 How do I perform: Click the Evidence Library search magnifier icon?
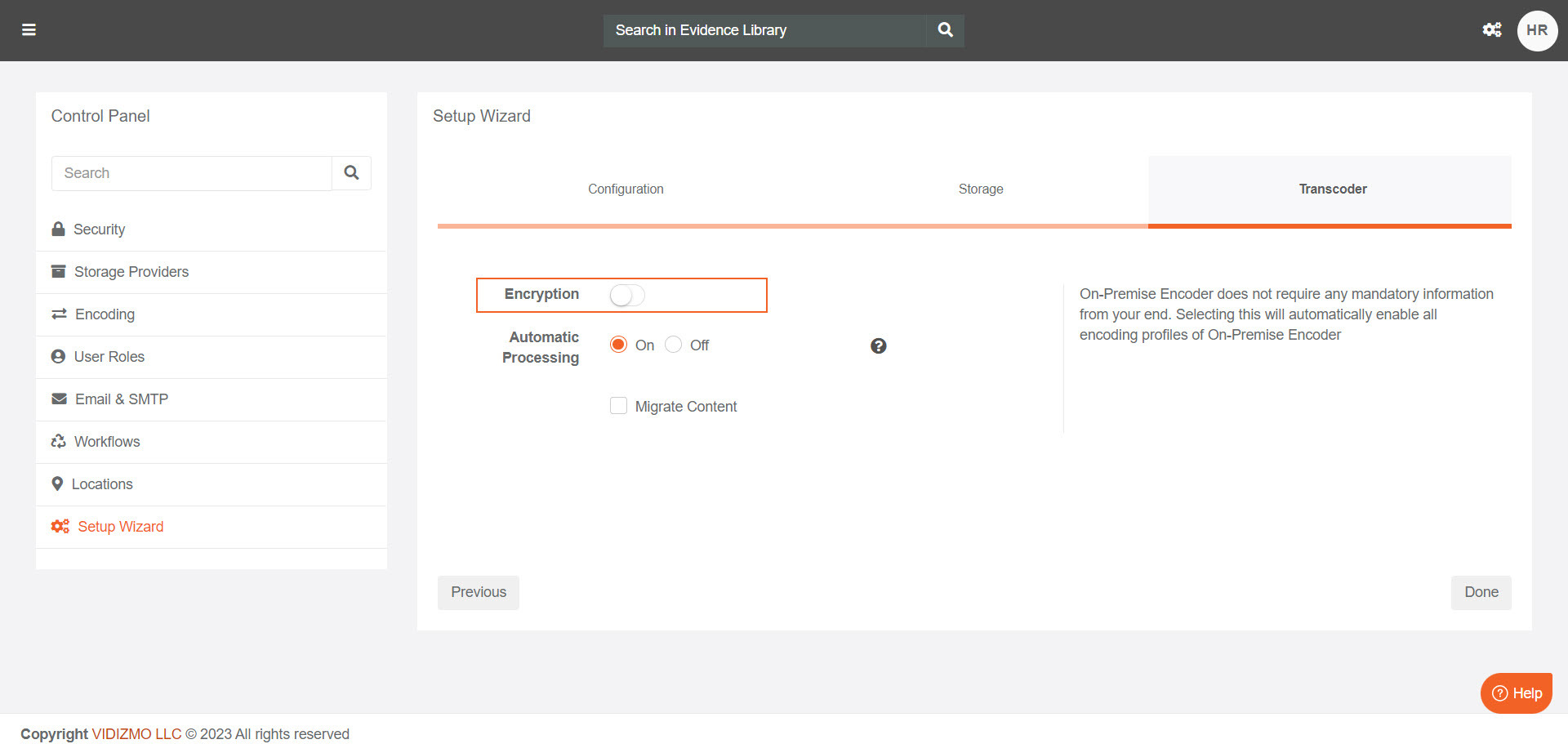pos(945,30)
